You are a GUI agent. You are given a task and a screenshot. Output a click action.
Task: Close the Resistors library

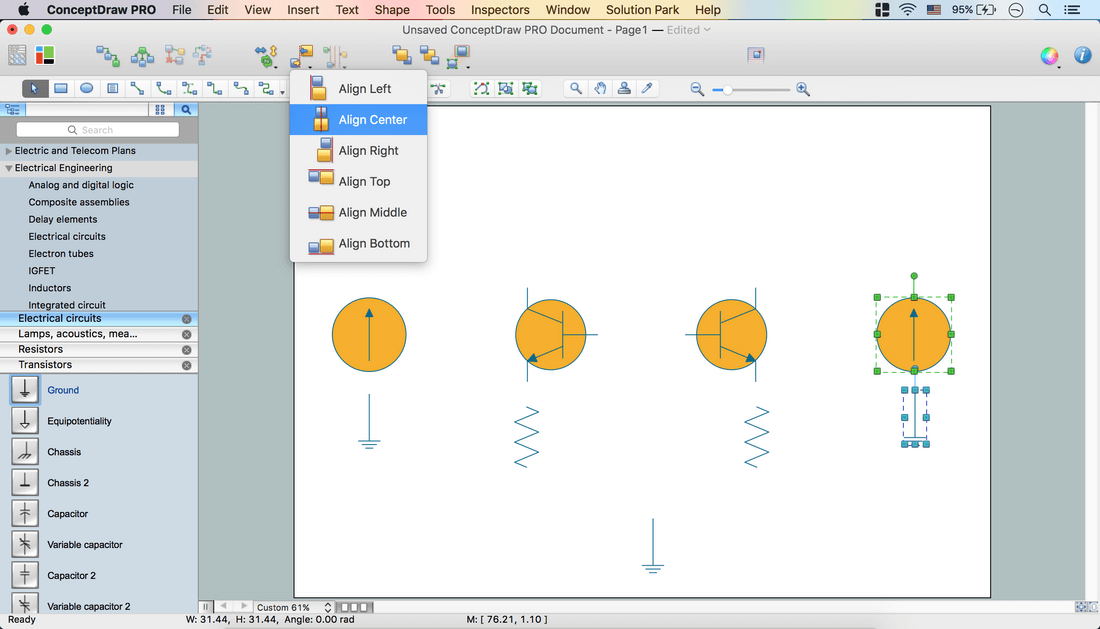point(186,350)
